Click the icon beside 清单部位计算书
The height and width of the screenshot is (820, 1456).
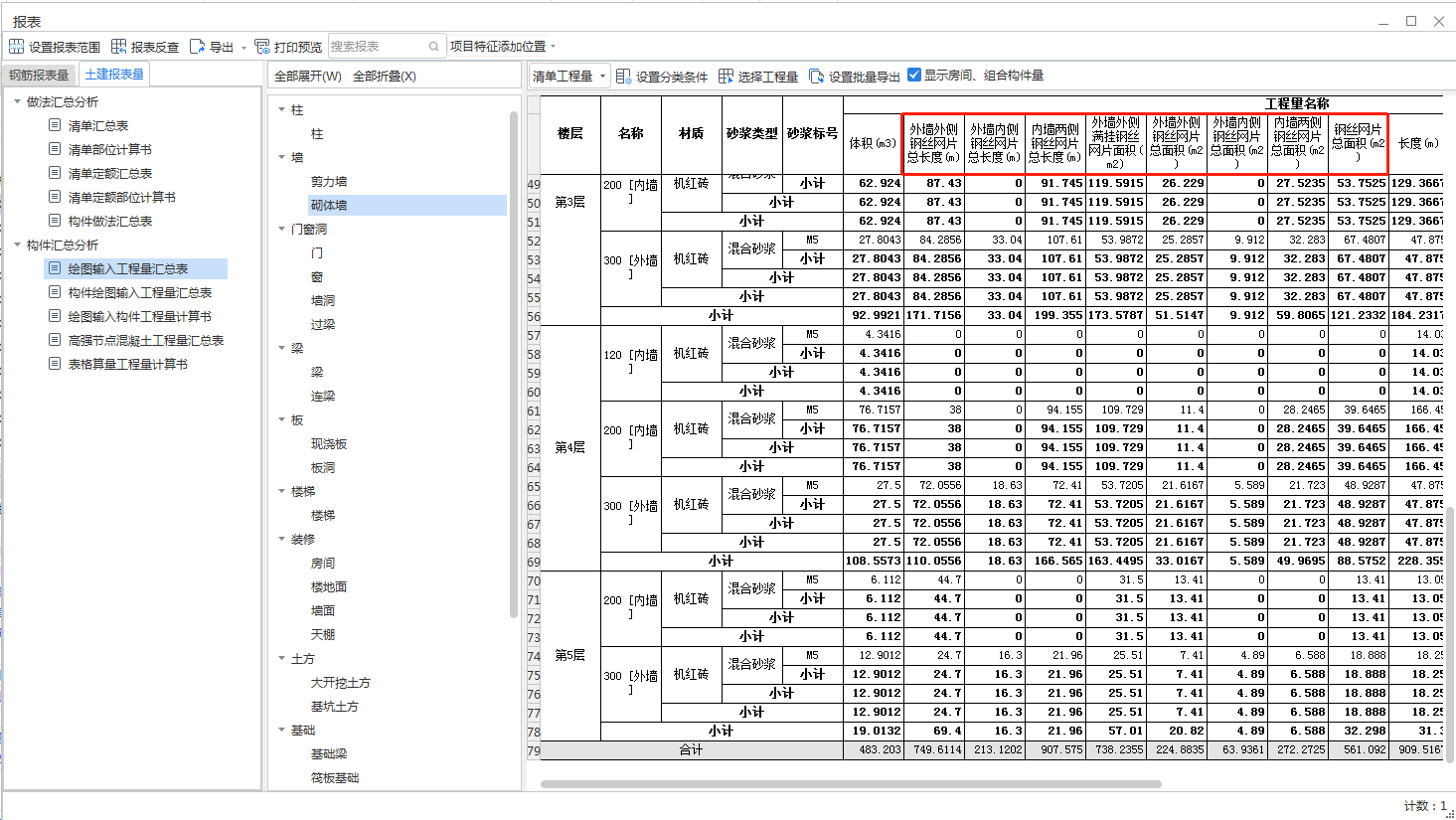(x=55, y=149)
